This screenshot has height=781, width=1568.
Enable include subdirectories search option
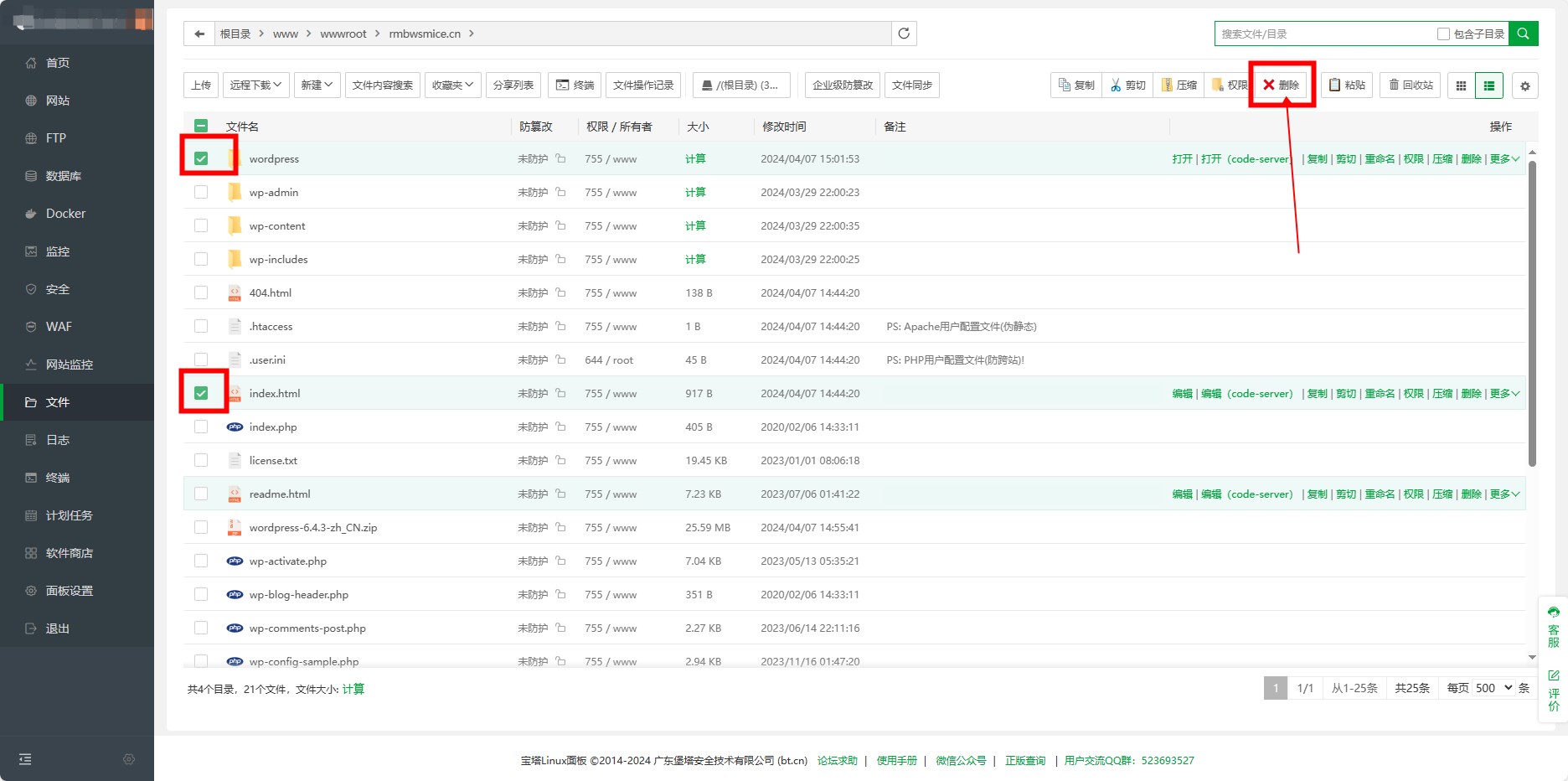click(x=1443, y=34)
